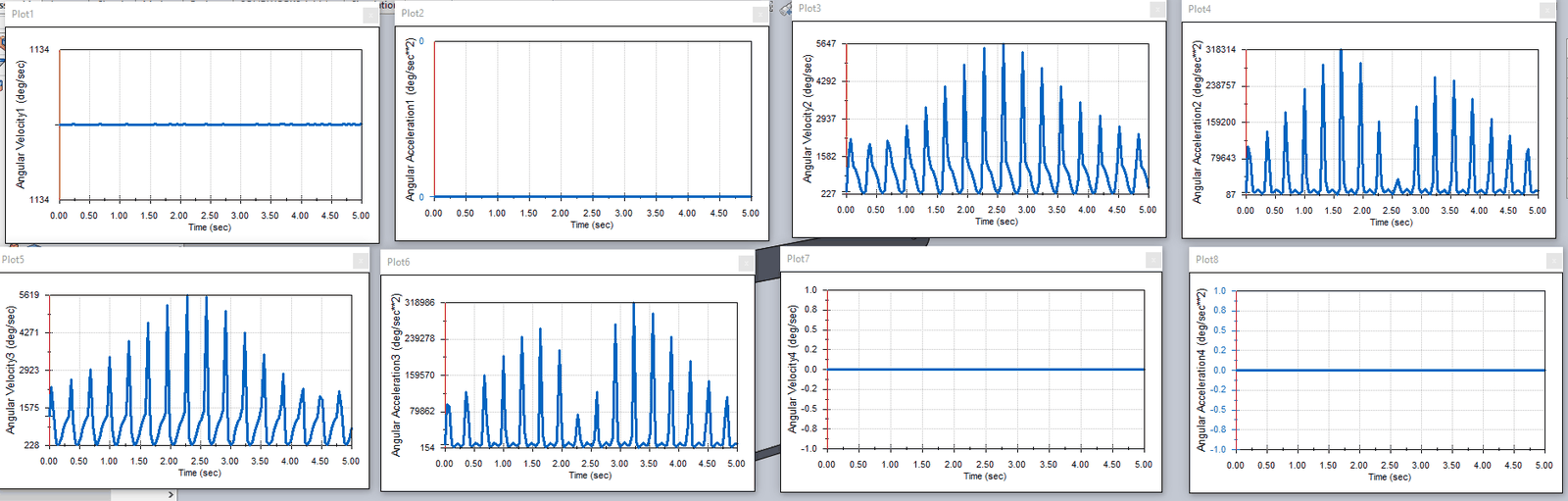
Task: Close the Plot1 window
Action: pyautogui.click(x=370, y=15)
